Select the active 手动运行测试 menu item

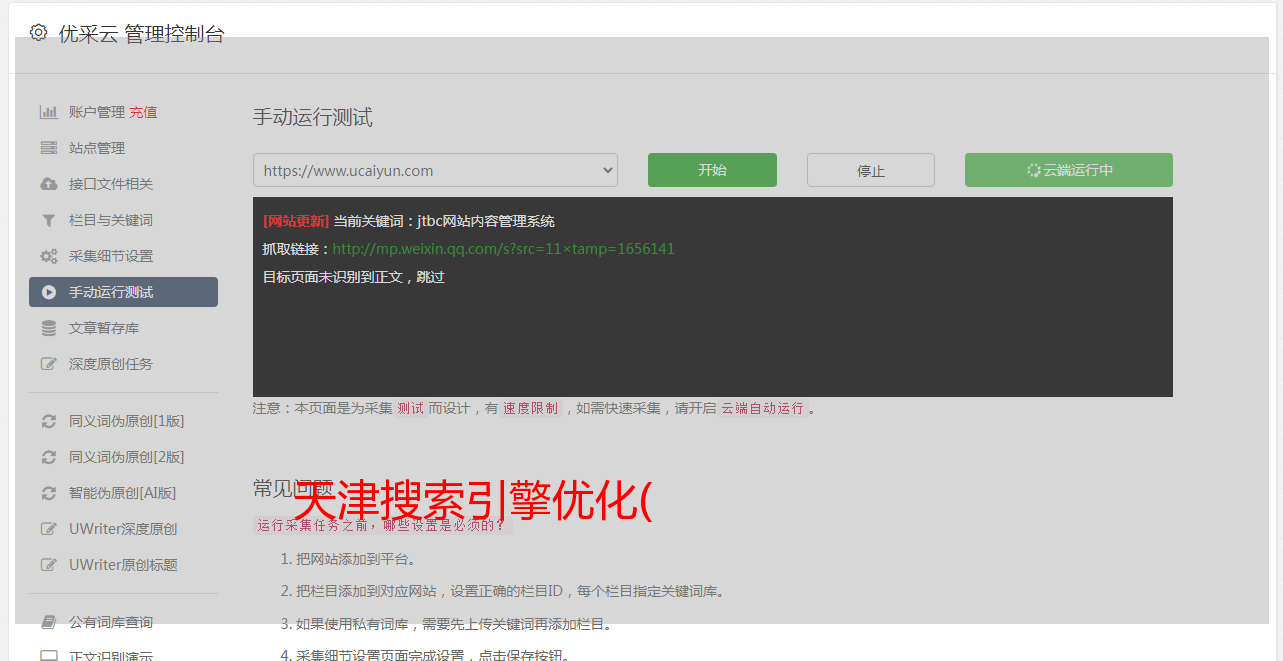click(123, 292)
